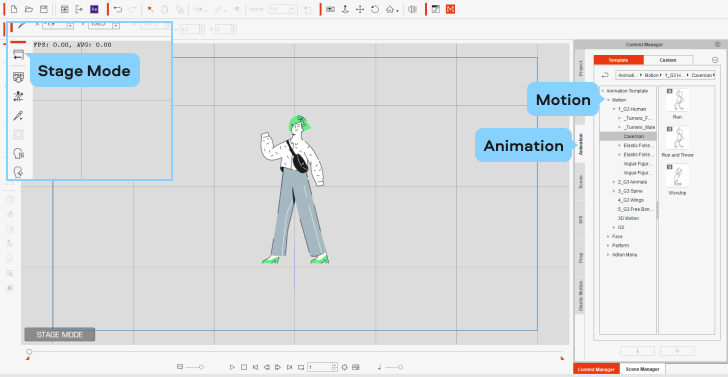728x377 pixels.
Task: Click the character bone editor icon
Action: coord(19,97)
